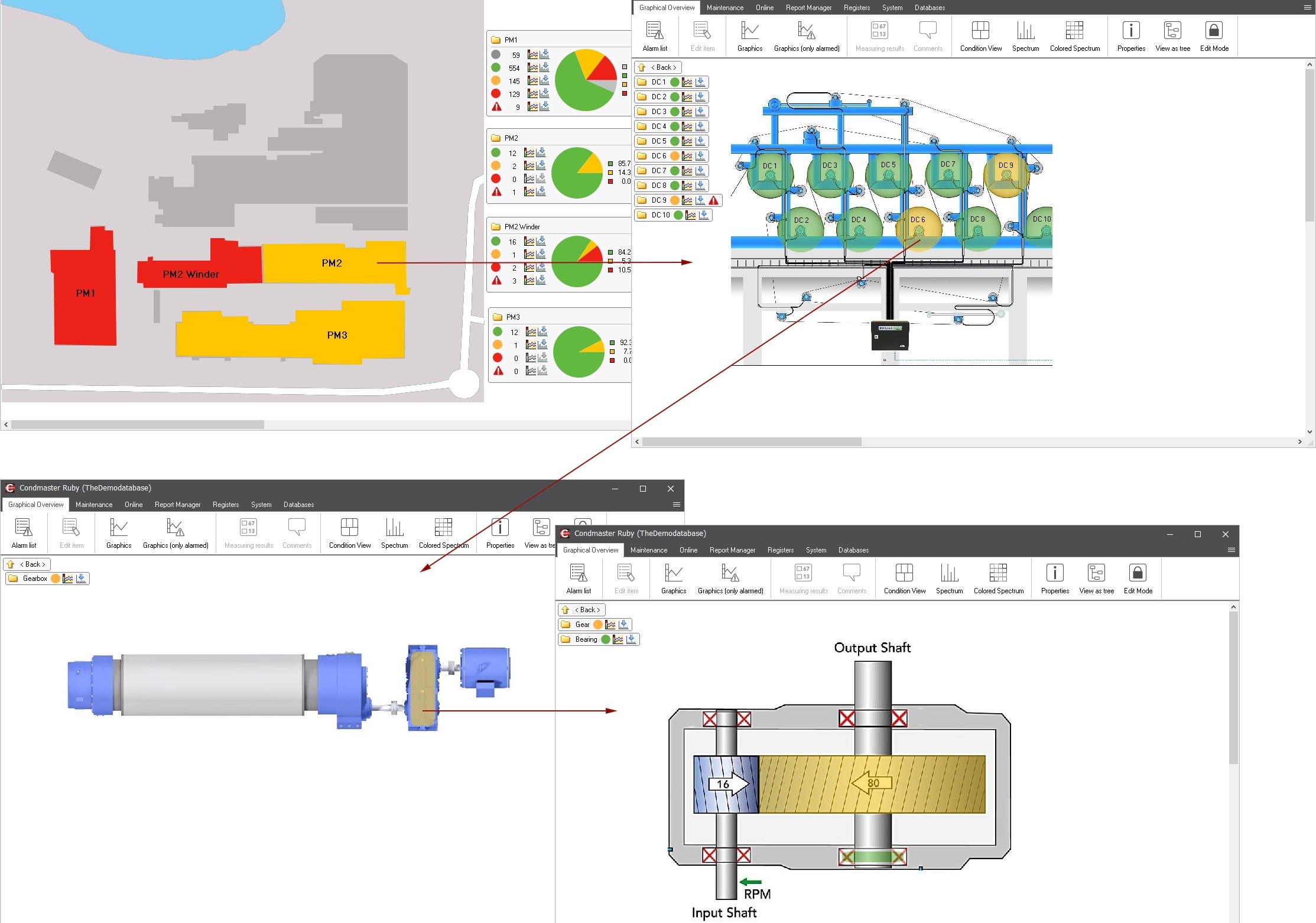1316x923 pixels.
Task: Open Colored Spectrum in the Gear/Bearing window
Action: pyautogui.click(x=998, y=578)
